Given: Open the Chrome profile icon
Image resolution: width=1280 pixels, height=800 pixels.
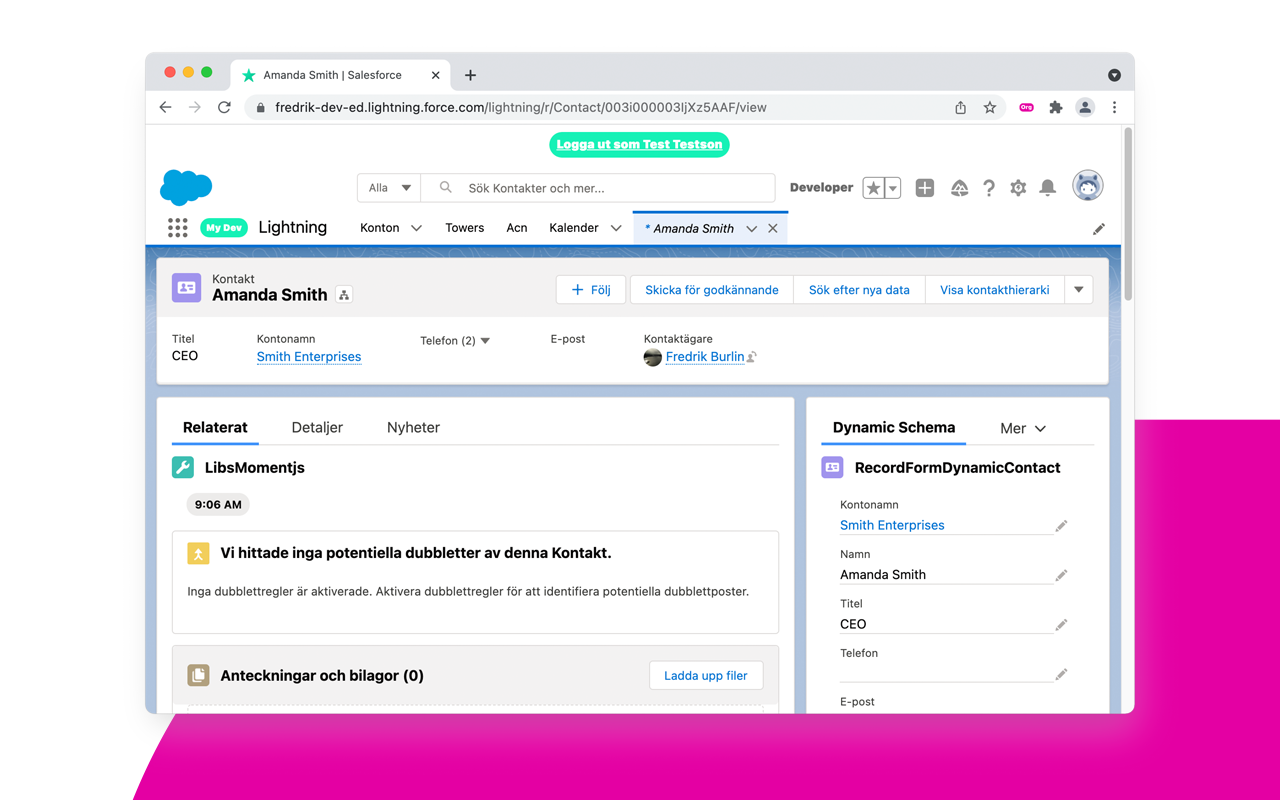Looking at the screenshot, I should click(x=1085, y=107).
